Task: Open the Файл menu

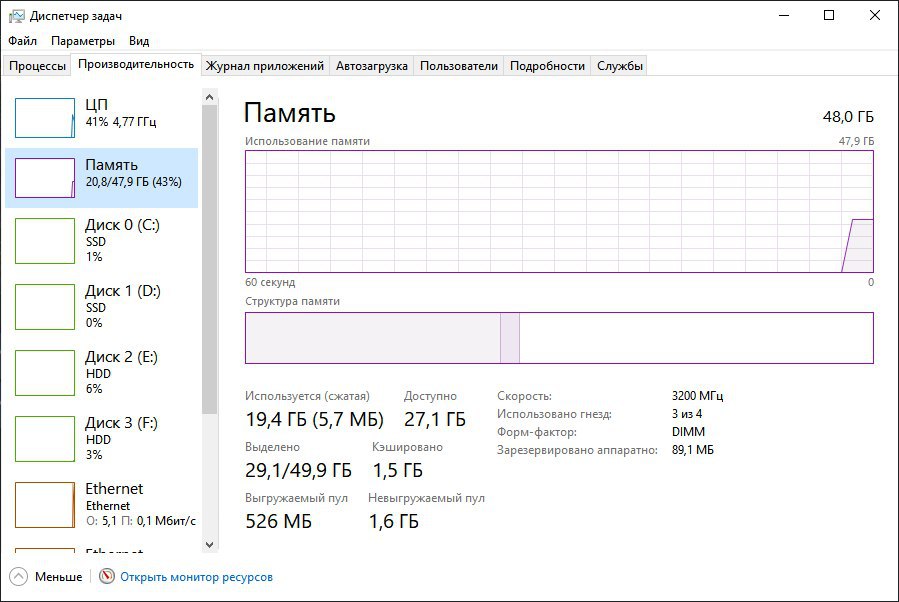Action: (22, 41)
